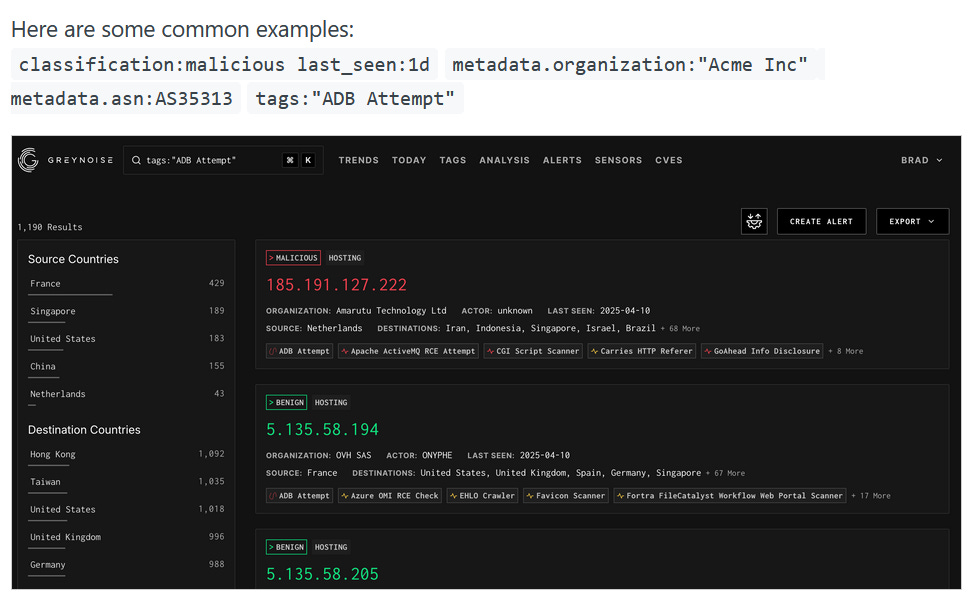Click the K key shortcut badge

coord(308,160)
